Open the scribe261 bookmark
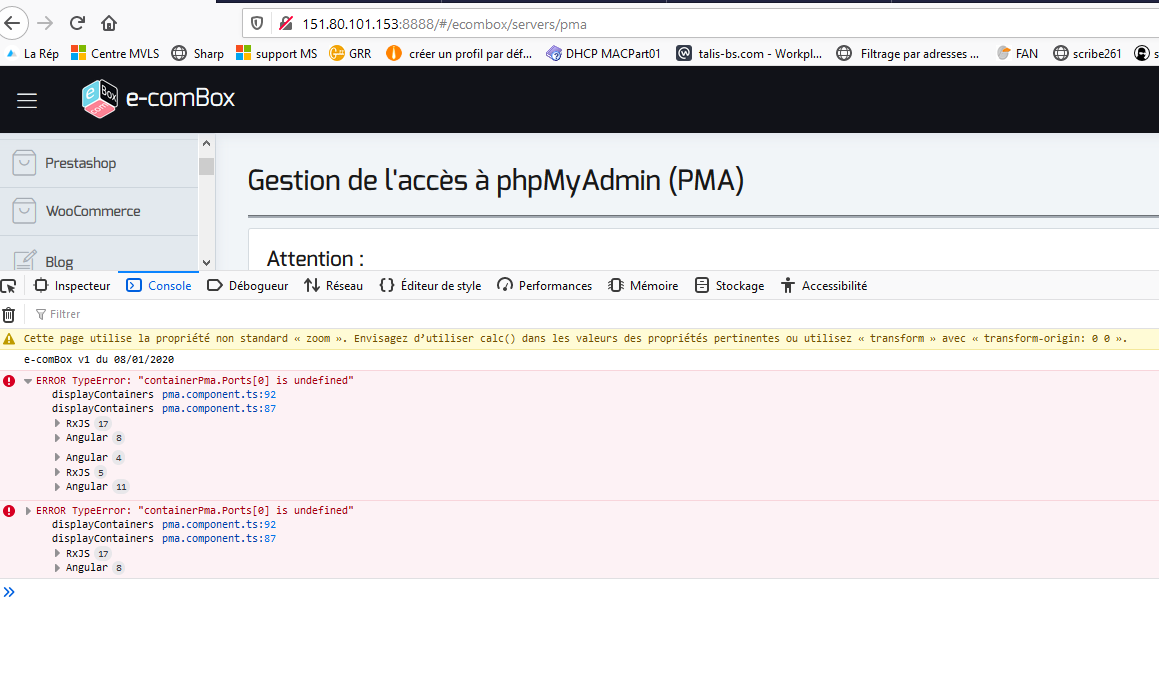 coord(1087,53)
